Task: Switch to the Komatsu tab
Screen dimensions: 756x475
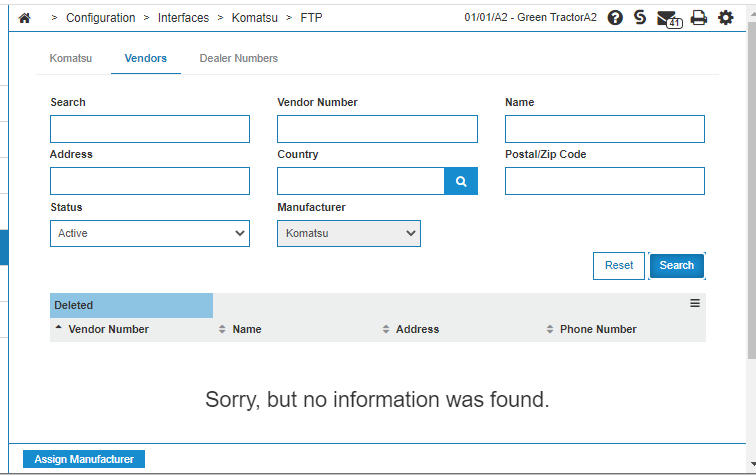Action: [71, 58]
